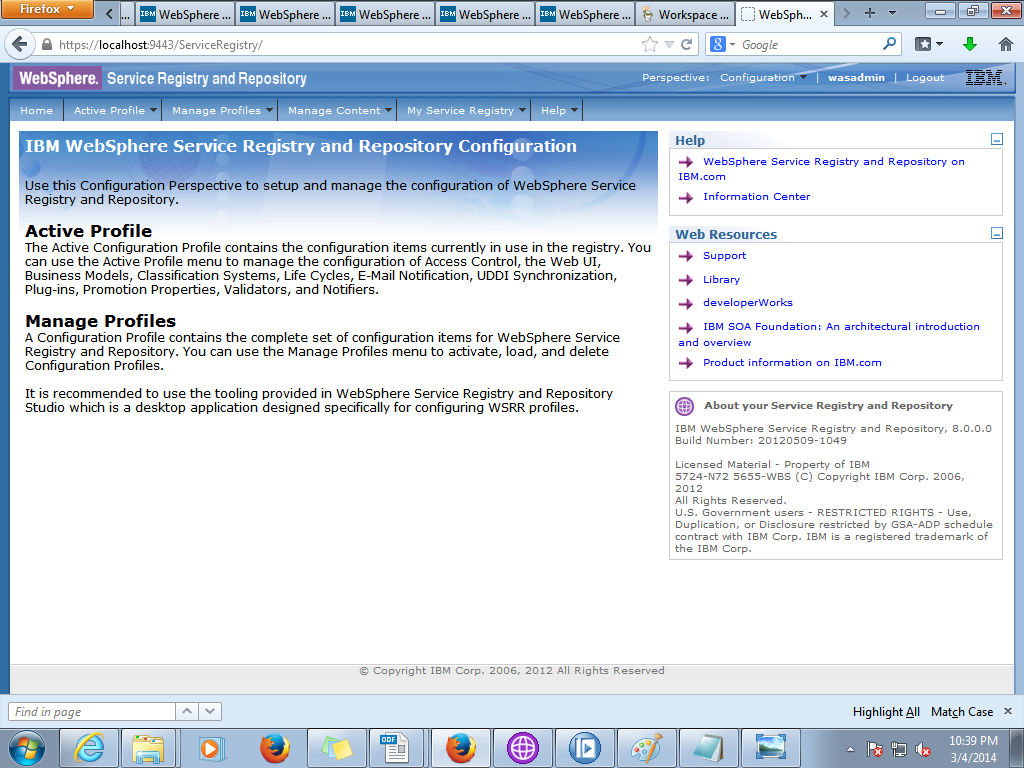Click the browser back arrow button
The width and height of the screenshot is (1024, 768).
pos(20,44)
